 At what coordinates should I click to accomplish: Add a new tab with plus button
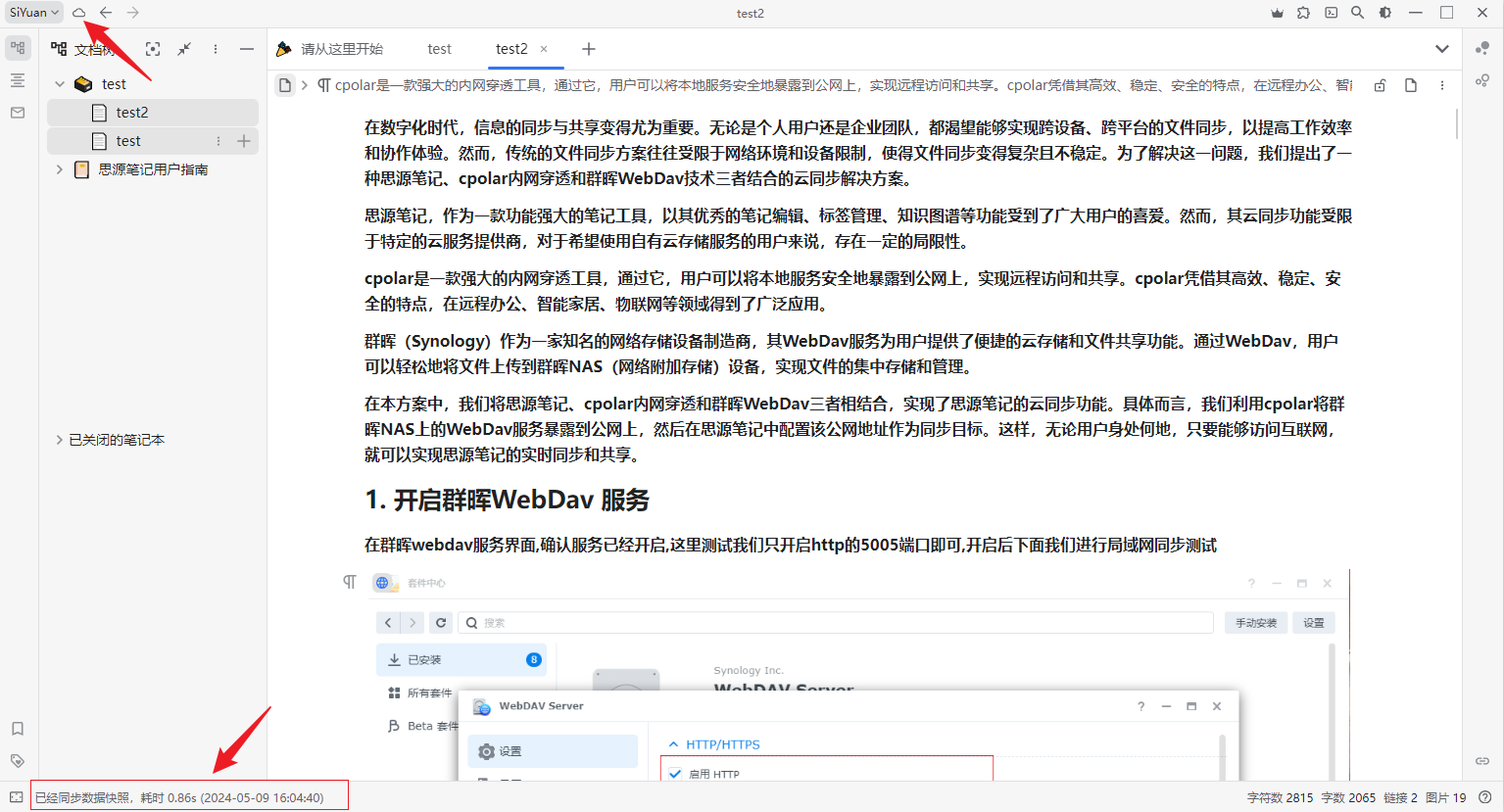[x=588, y=49]
